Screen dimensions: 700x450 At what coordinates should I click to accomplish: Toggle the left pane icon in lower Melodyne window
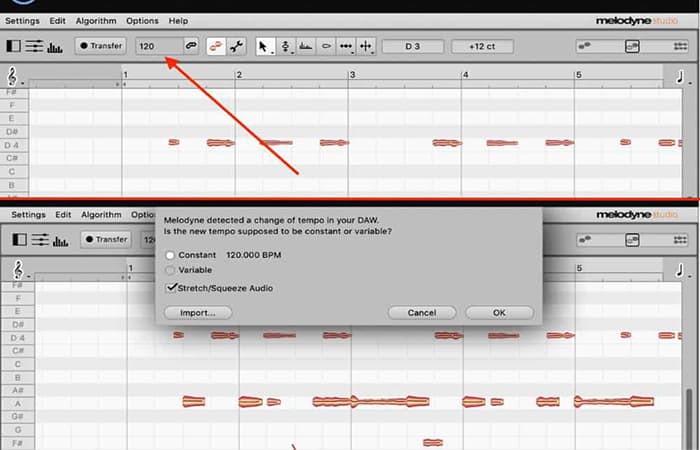(19, 240)
